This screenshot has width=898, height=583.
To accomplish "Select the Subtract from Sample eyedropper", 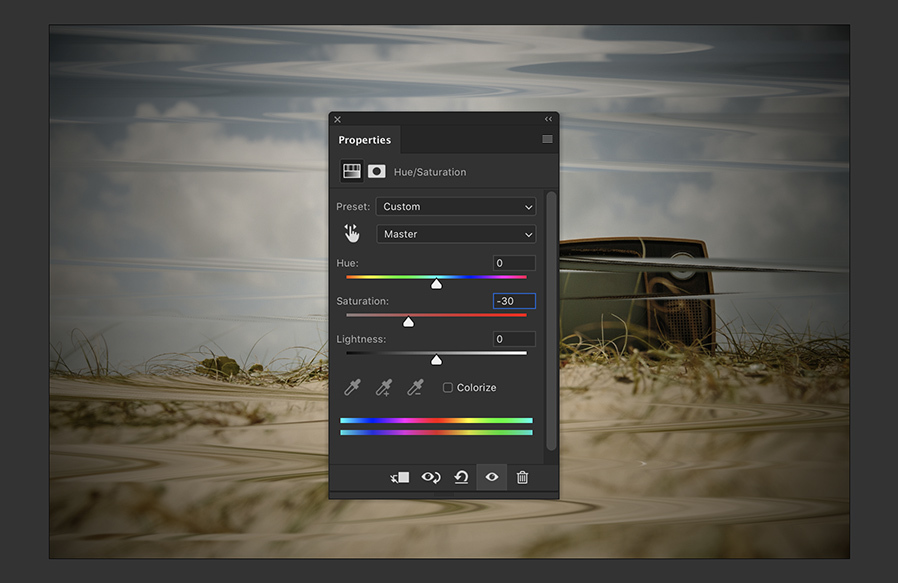I will coord(415,388).
